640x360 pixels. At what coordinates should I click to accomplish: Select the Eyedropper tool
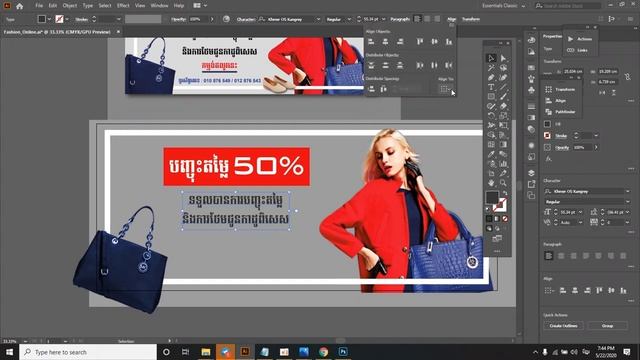pyautogui.click(x=491, y=154)
